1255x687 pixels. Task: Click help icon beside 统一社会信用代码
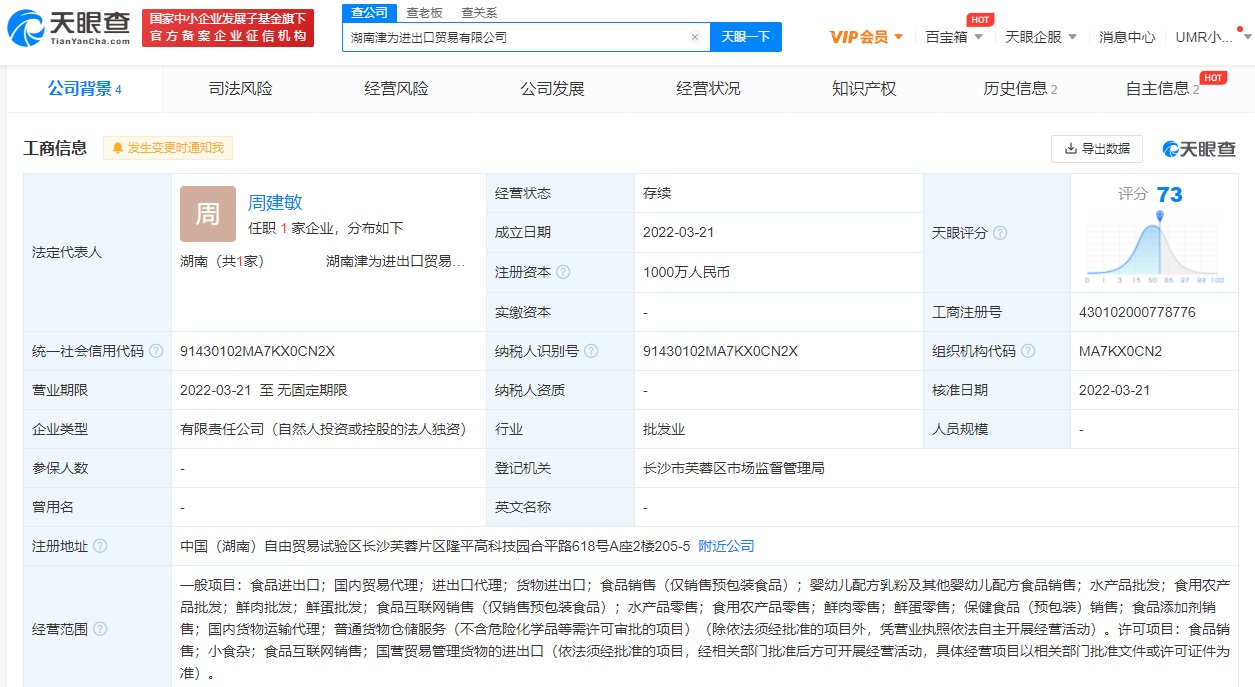pos(155,351)
